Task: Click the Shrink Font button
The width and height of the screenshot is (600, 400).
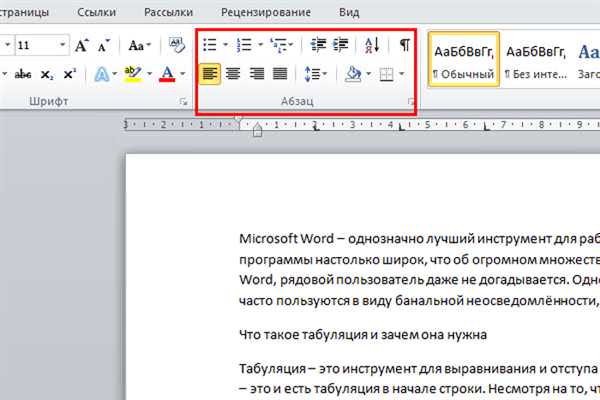Action: 103,46
